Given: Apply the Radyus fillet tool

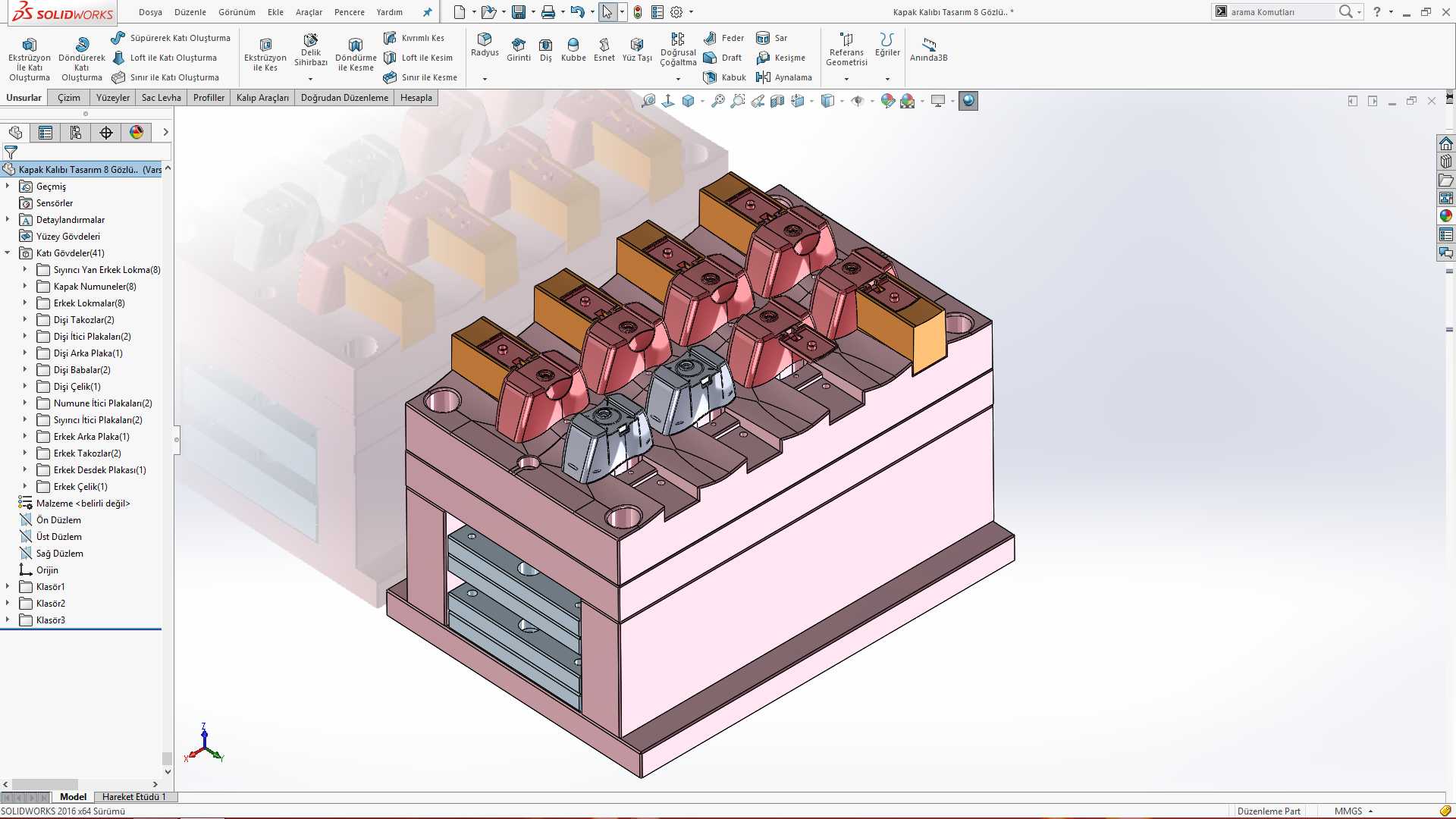Looking at the screenshot, I should [485, 45].
